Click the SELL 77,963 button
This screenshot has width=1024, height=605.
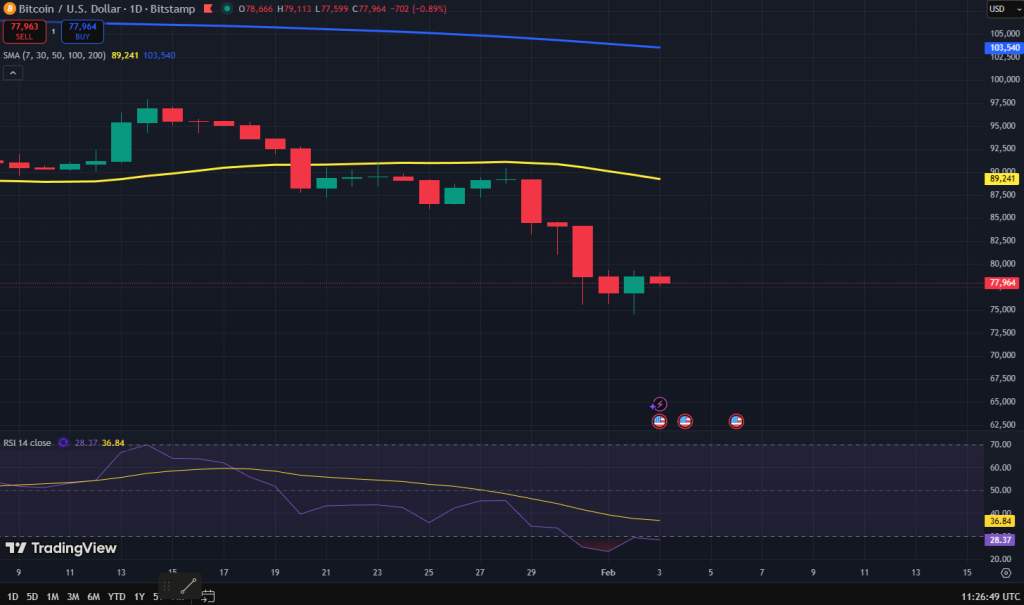click(x=24, y=31)
